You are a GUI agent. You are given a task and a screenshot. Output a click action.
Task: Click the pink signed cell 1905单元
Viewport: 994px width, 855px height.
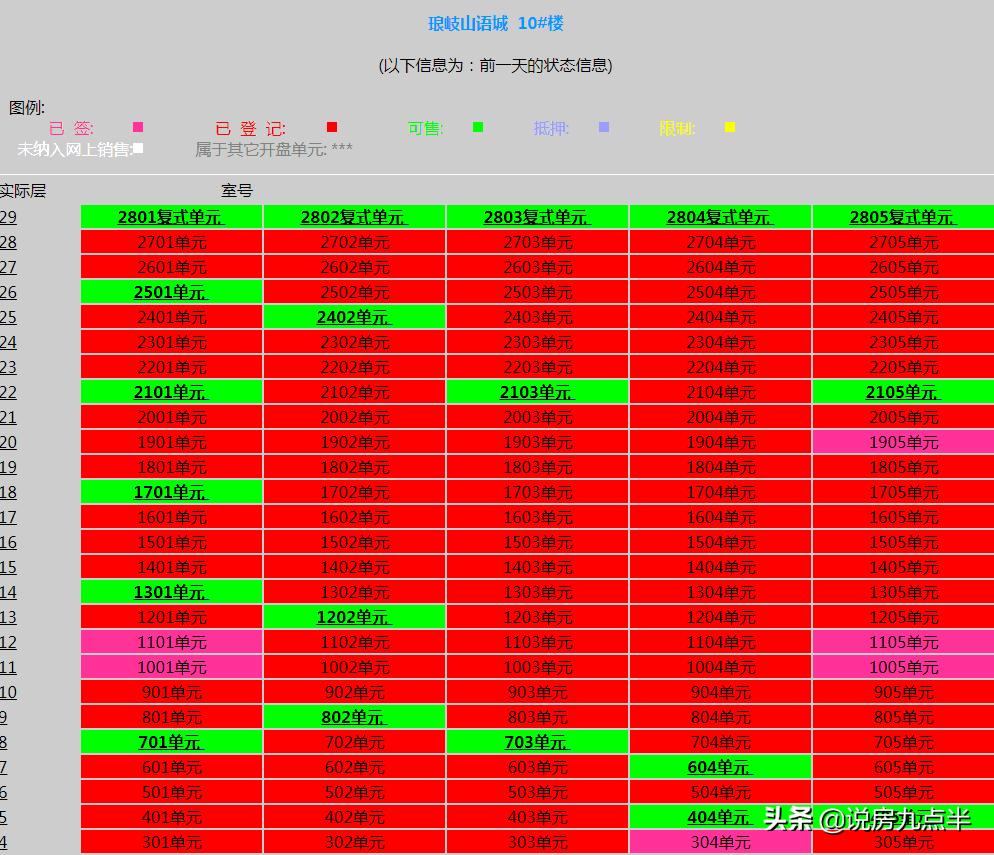pyautogui.click(x=903, y=442)
